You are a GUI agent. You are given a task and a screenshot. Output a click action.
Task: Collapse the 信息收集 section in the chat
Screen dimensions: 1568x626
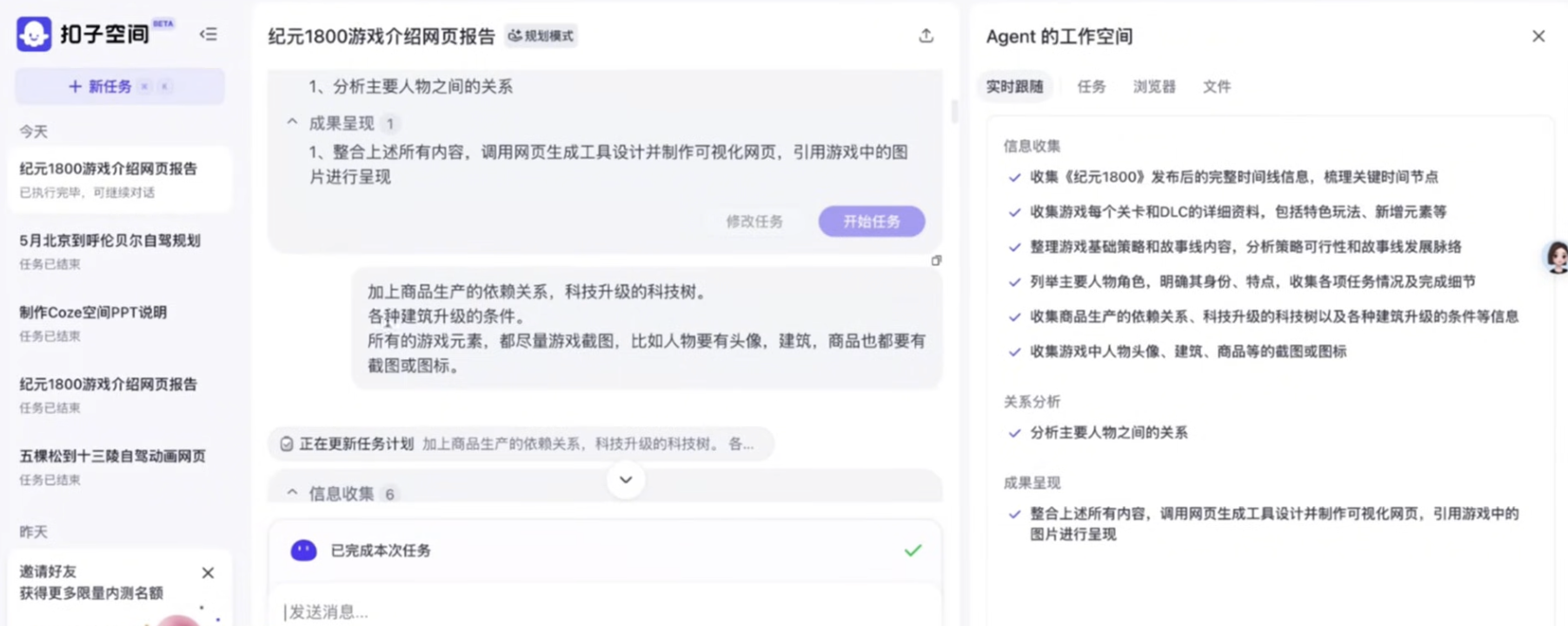pyautogui.click(x=292, y=493)
